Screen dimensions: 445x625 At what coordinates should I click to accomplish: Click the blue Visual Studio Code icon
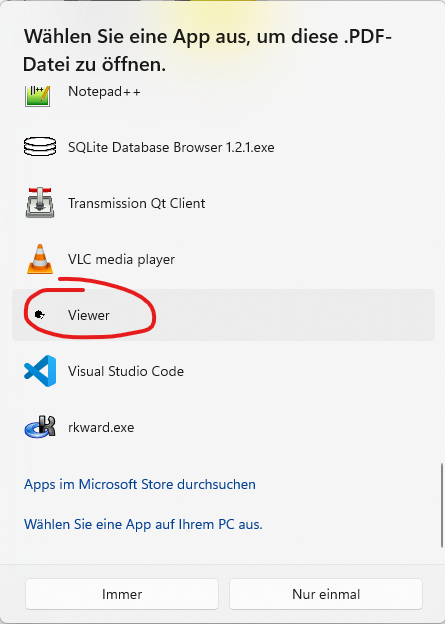coord(39,371)
